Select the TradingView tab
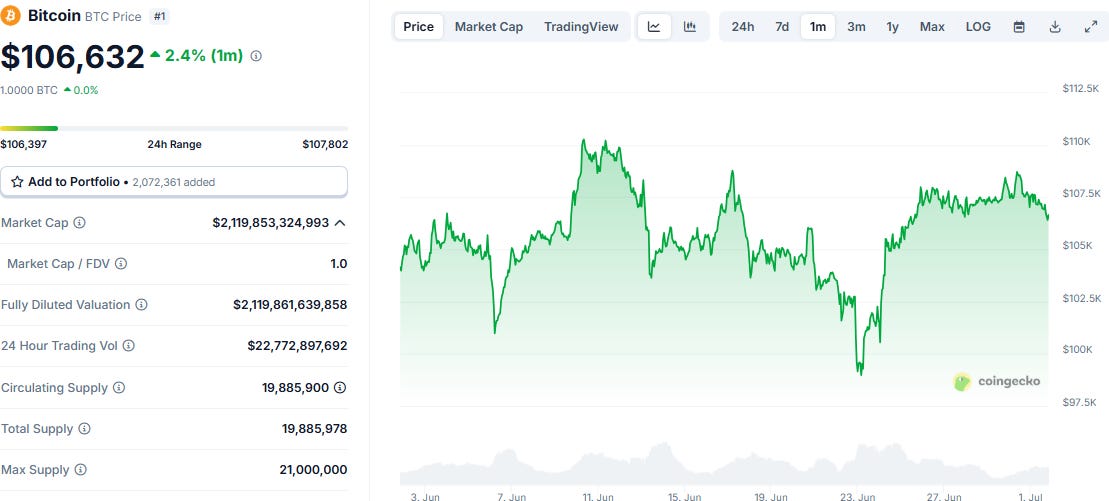Screen dimensions: 1109x501 click(x=581, y=27)
